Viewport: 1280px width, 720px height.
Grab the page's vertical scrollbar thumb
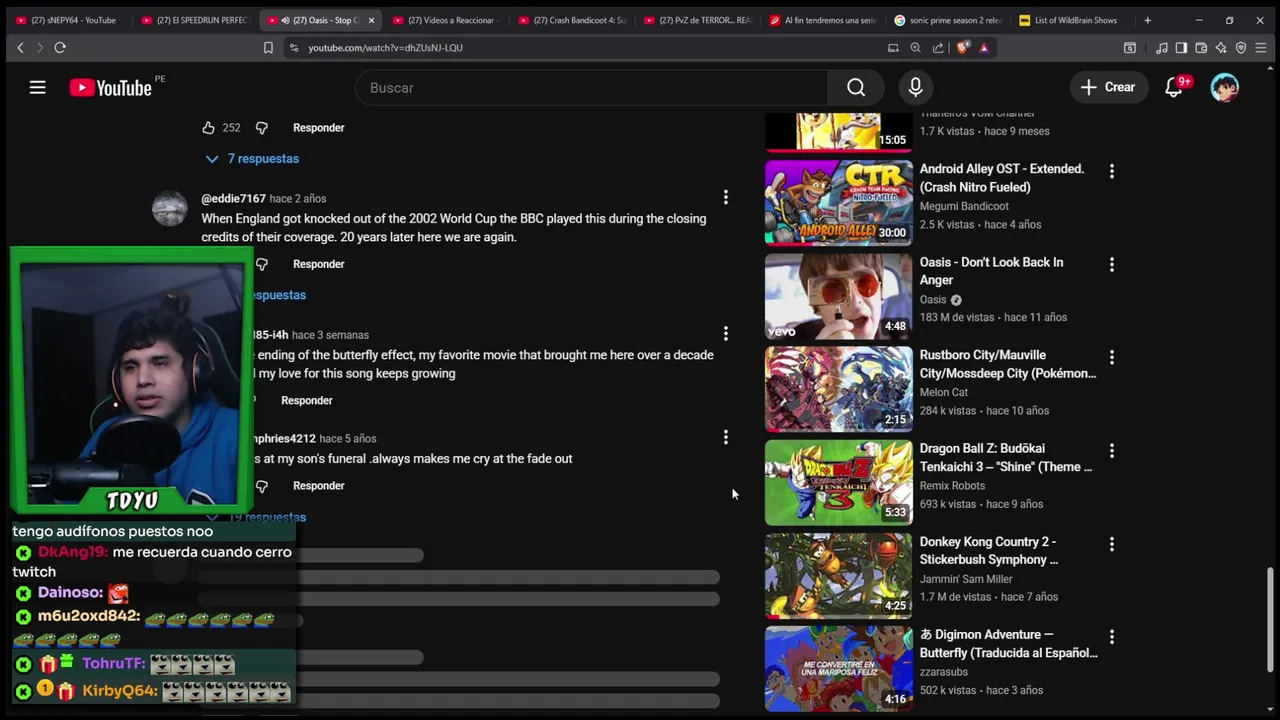pos(1271,620)
